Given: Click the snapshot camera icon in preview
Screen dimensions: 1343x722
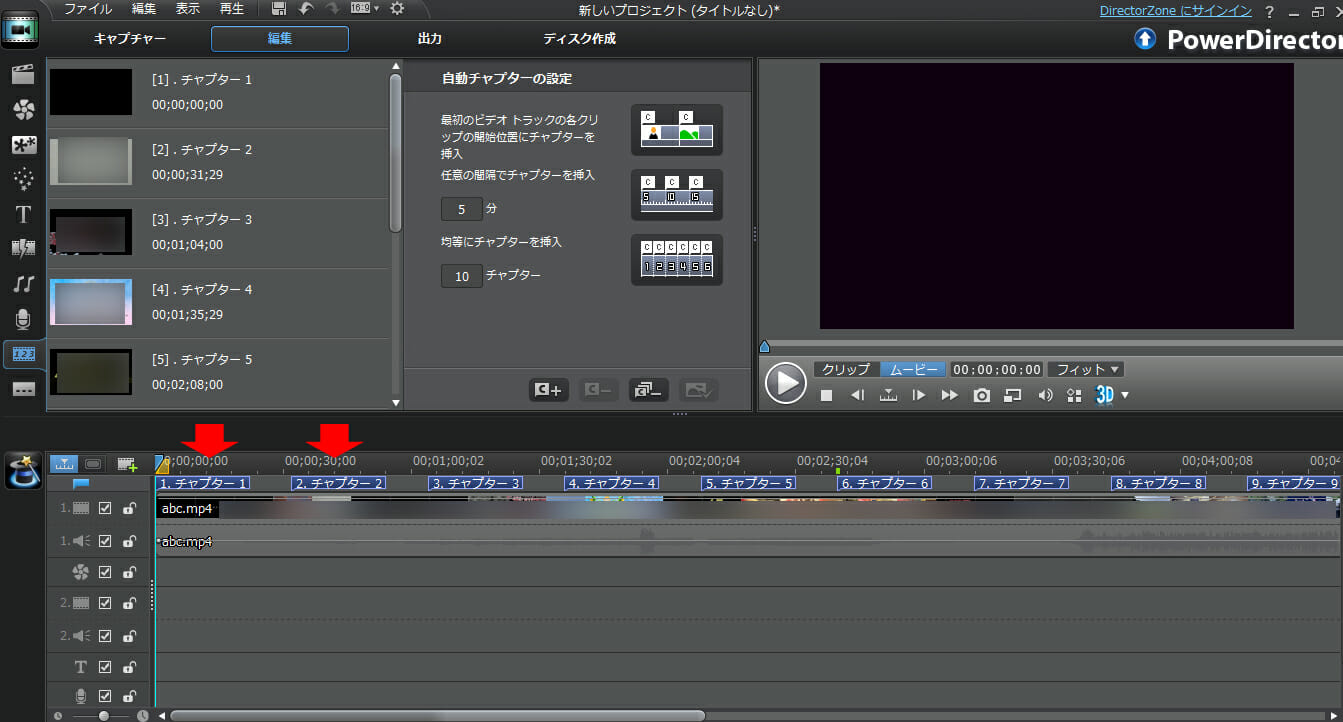Looking at the screenshot, I should coord(982,395).
